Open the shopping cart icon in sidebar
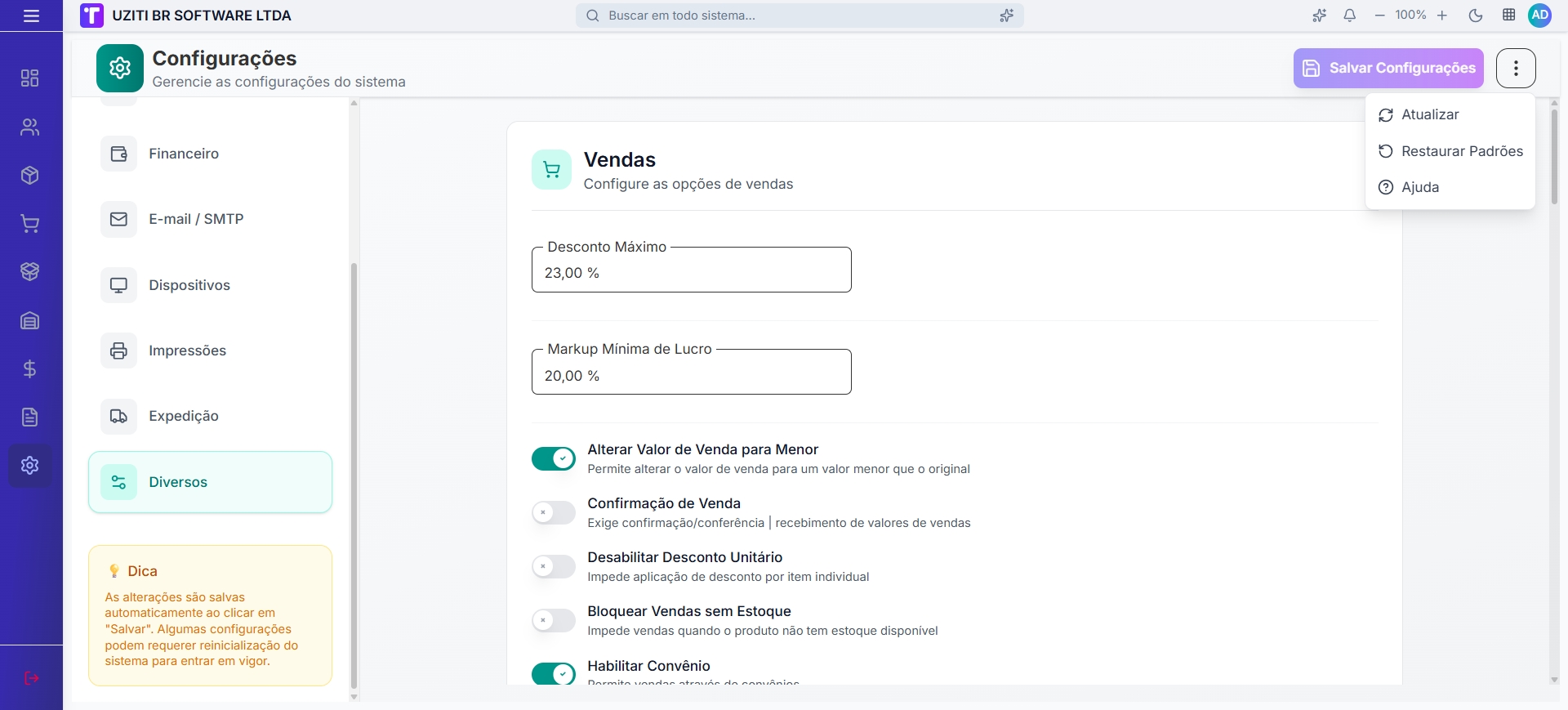 [x=30, y=224]
